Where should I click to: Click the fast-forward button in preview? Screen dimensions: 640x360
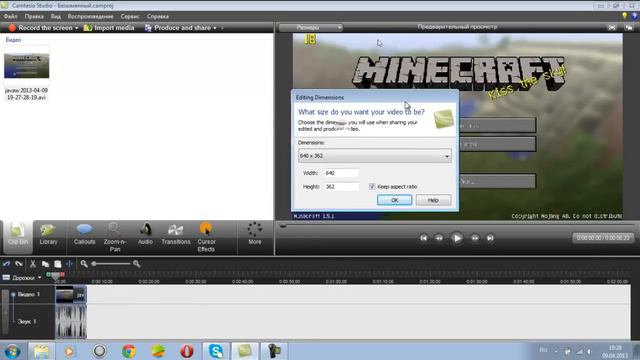pos(475,238)
